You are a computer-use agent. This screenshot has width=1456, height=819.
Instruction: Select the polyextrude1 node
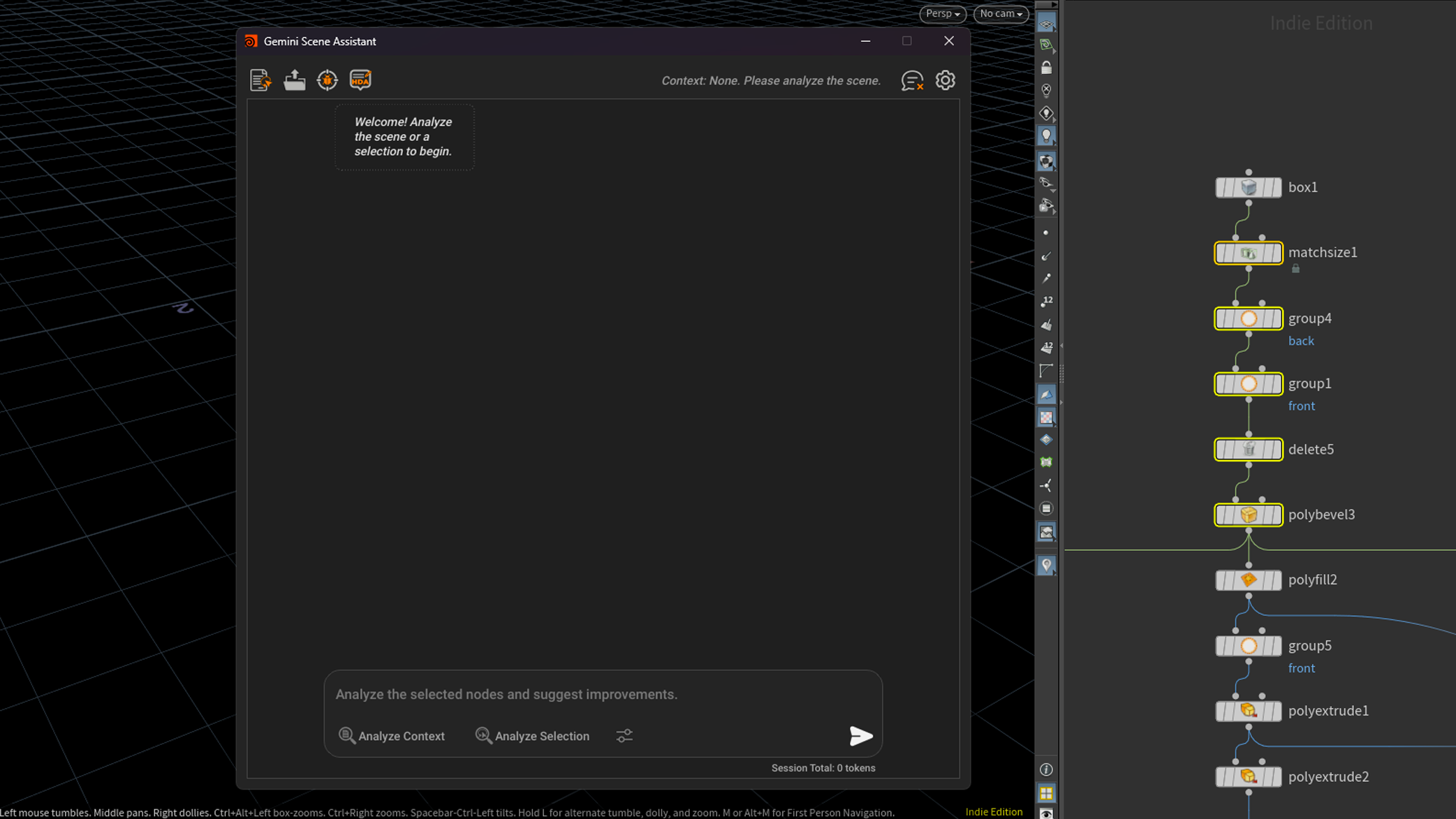[x=1248, y=711]
